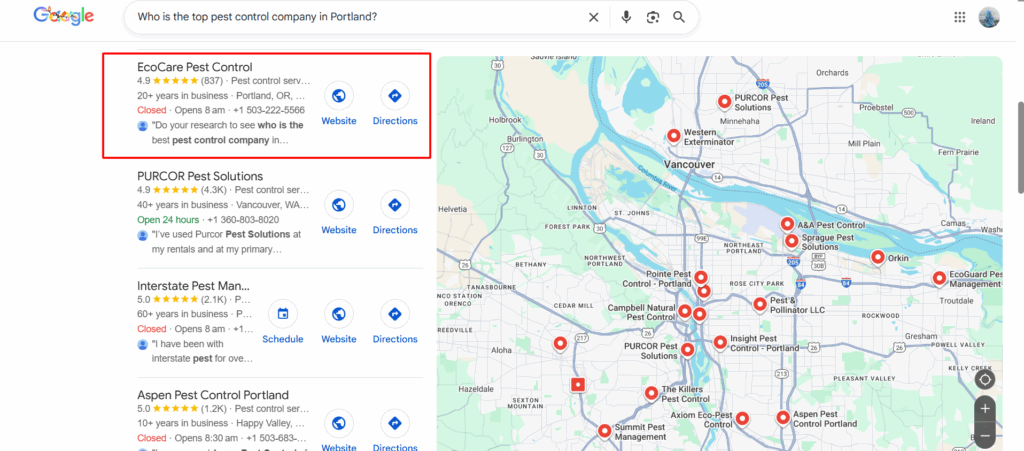
Task: Select the Orkin map pin
Action: (877, 258)
